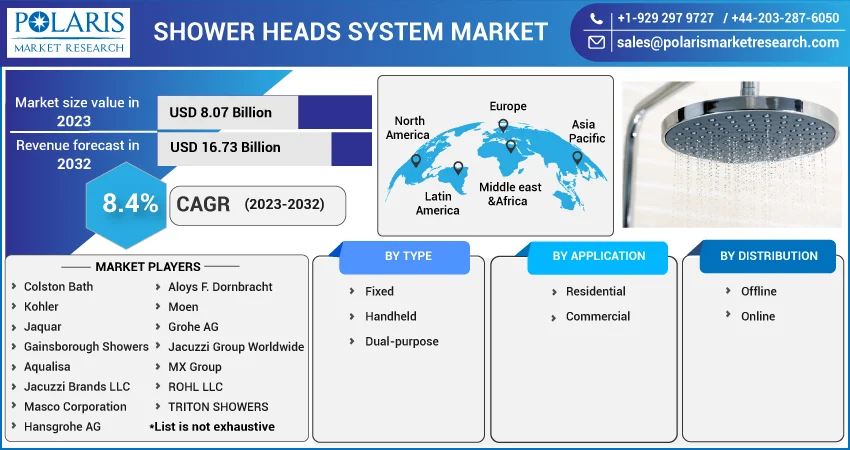Select the Fixed type entry

point(379,292)
